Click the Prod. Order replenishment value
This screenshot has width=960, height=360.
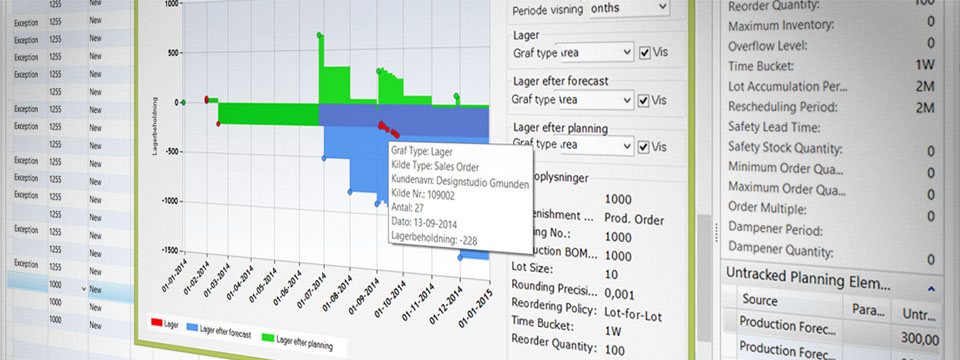pos(634,219)
